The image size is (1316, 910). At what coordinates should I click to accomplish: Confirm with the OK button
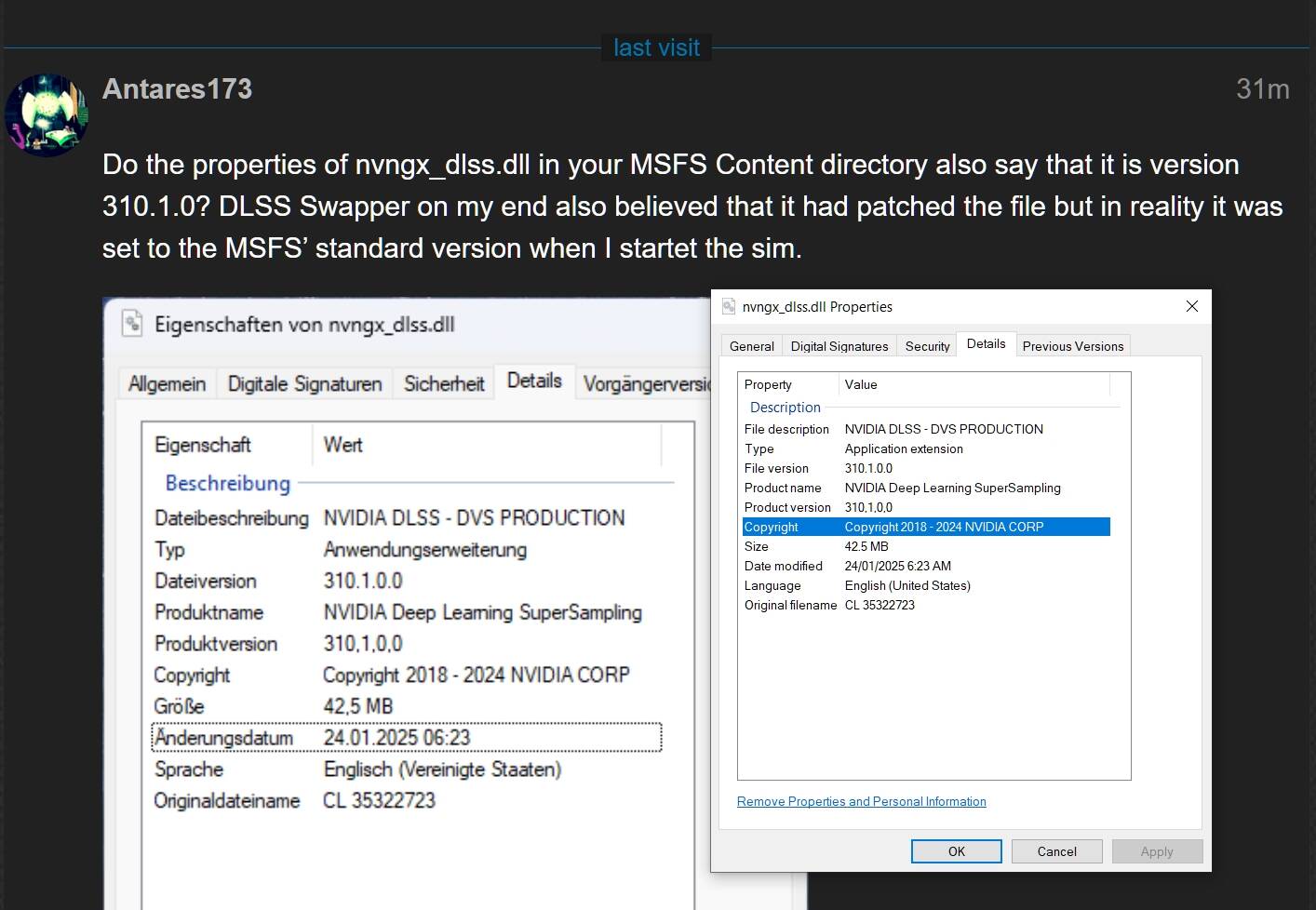[x=957, y=851]
